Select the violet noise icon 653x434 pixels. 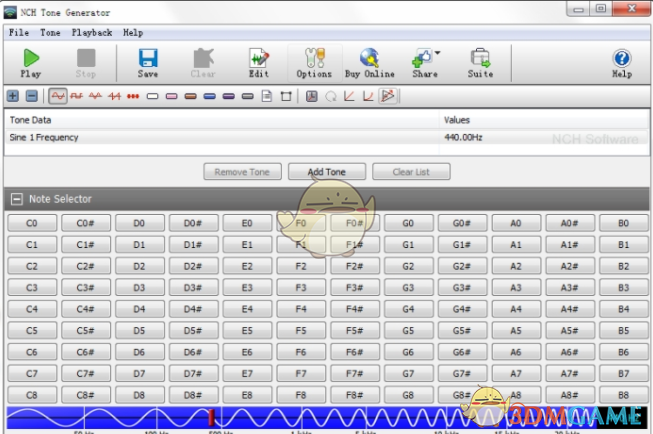point(229,96)
